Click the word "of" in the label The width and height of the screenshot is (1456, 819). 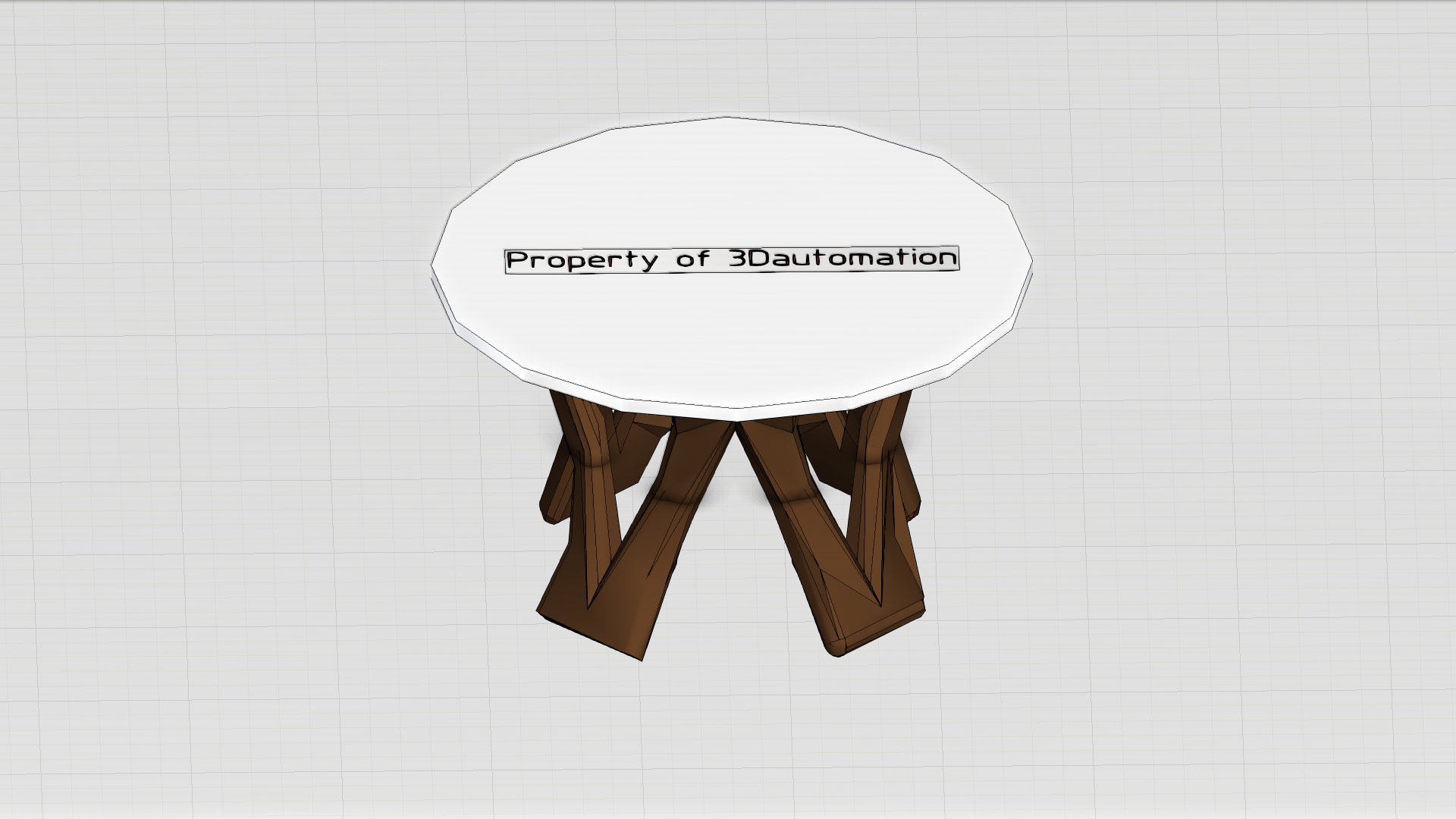click(x=693, y=260)
